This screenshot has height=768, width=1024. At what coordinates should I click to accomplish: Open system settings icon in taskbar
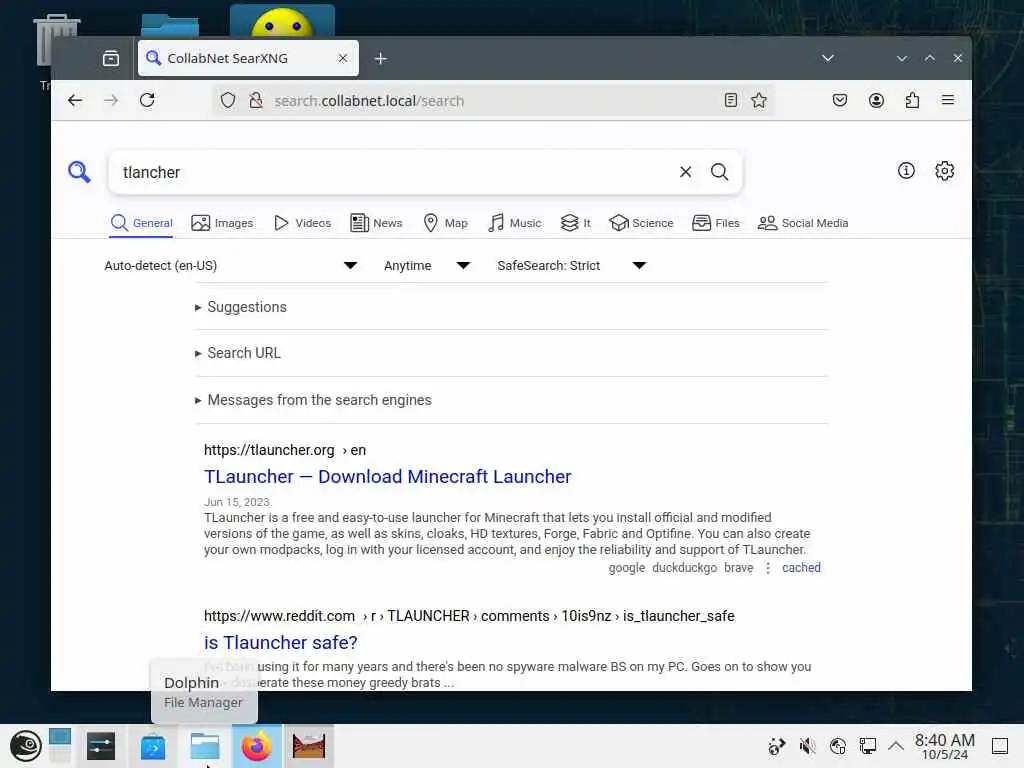point(101,746)
